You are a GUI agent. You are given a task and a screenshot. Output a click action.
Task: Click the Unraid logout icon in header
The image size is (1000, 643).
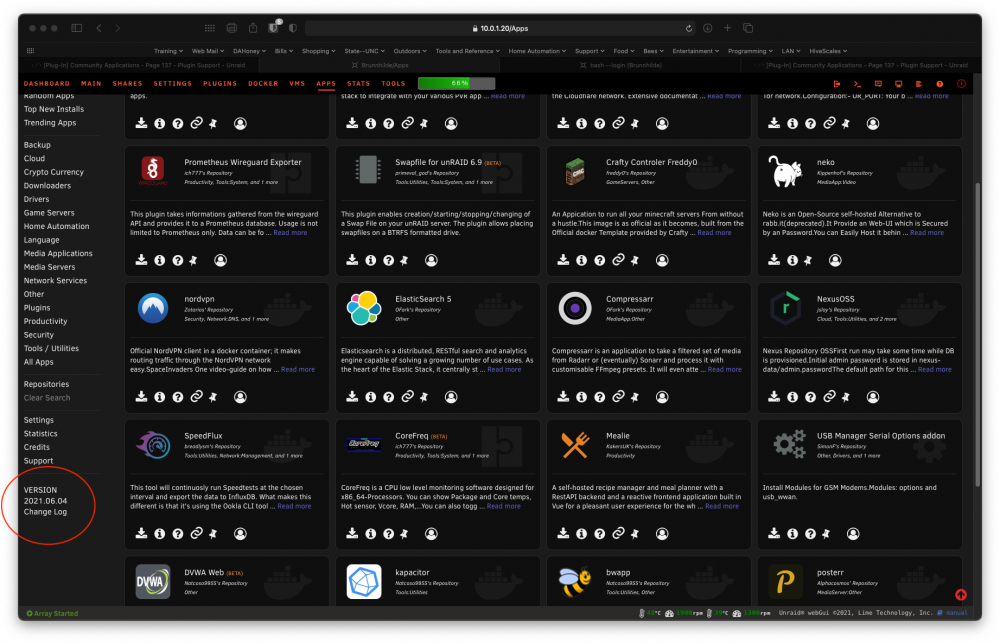tap(837, 84)
